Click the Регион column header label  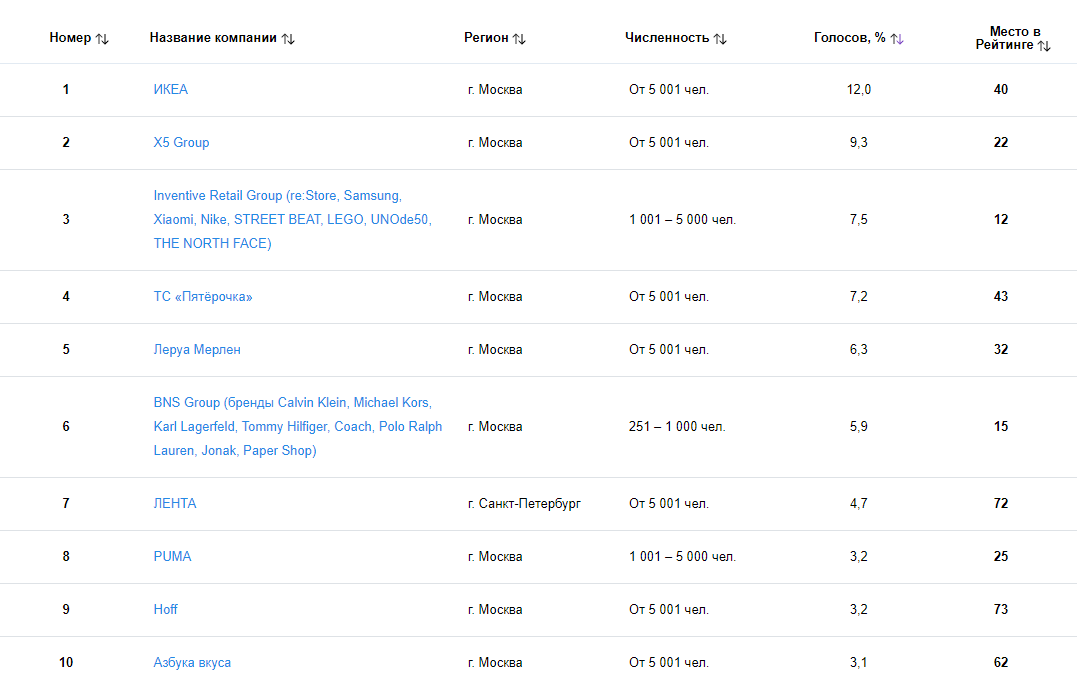point(486,38)
